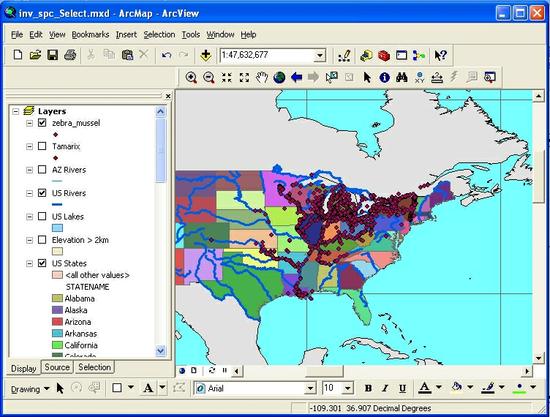The width and height of the screenshot is (550, 417).
Task: Collapse the US States legend
Action: (x=29, y=263)
